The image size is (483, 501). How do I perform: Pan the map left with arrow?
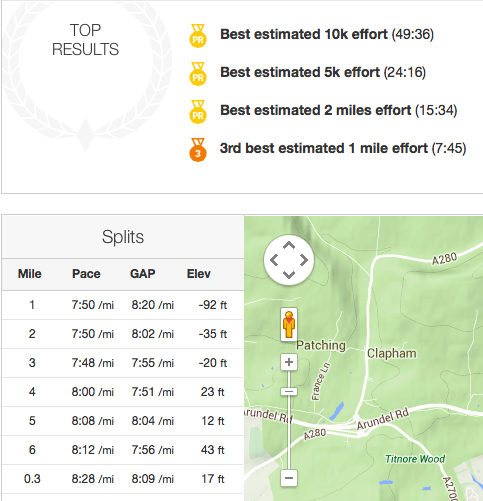click(x=274, y=260)
